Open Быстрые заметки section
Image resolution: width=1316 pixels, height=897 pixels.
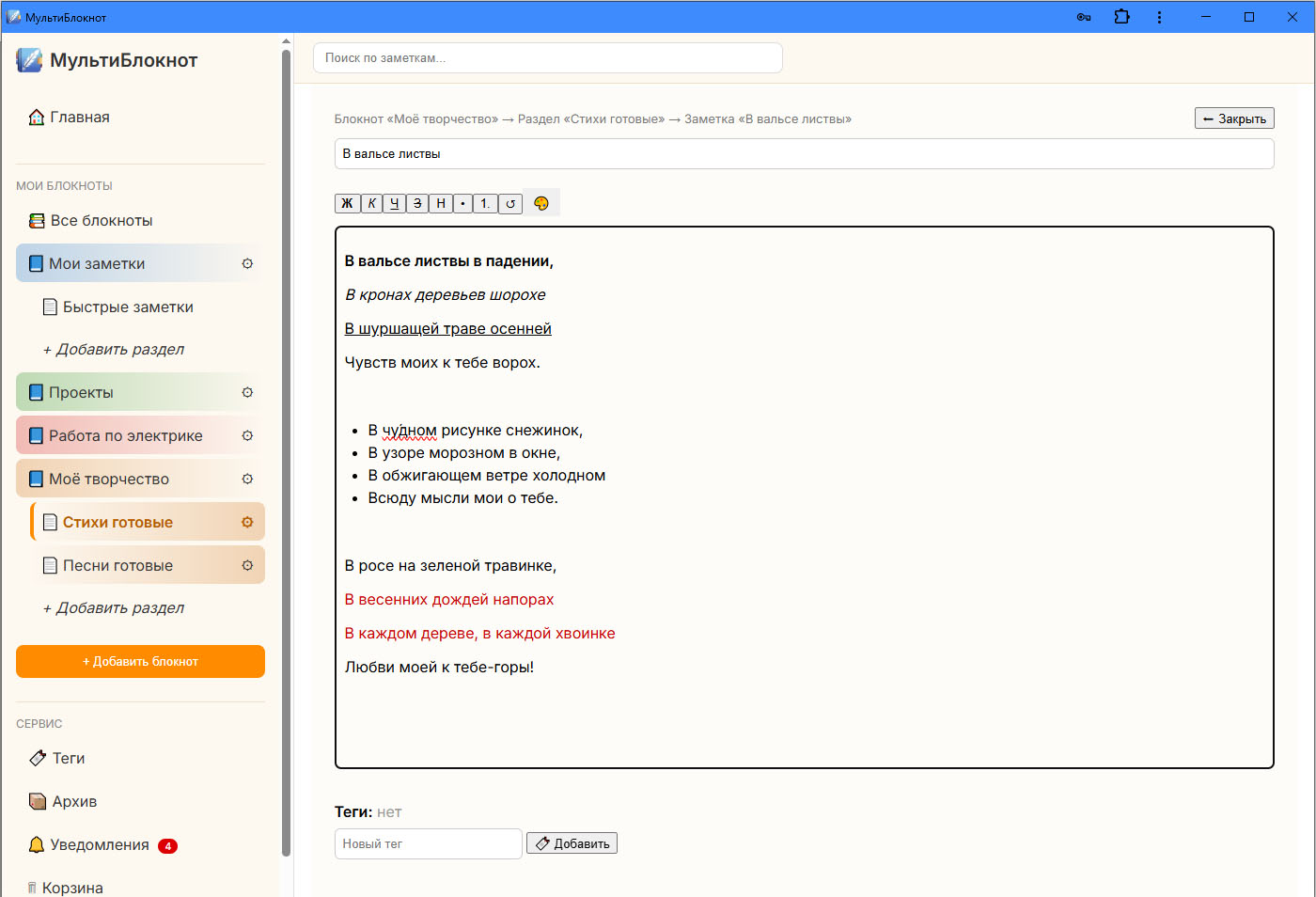click(148, 307)
